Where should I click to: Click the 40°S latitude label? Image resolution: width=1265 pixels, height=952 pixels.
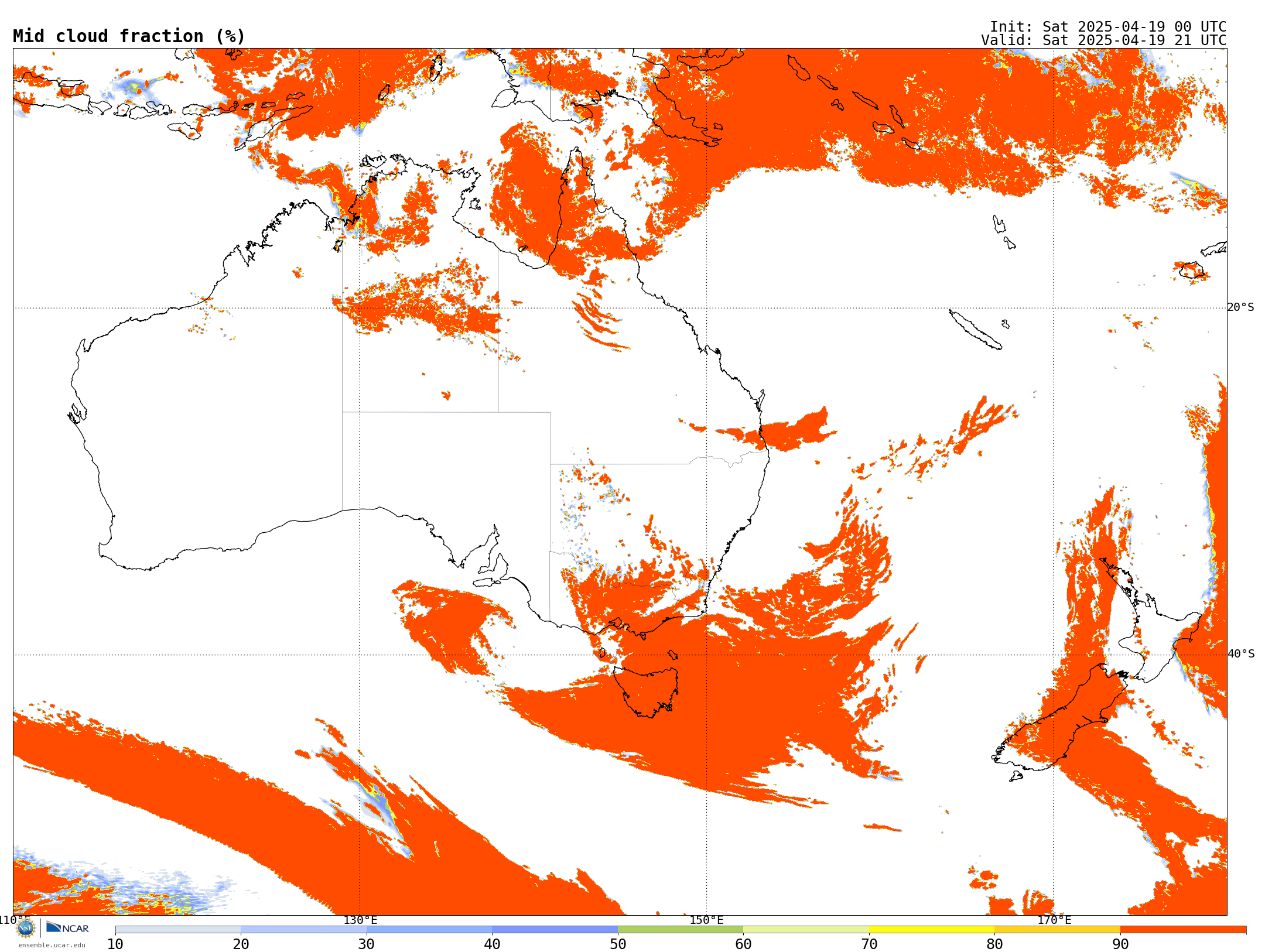1241,654
